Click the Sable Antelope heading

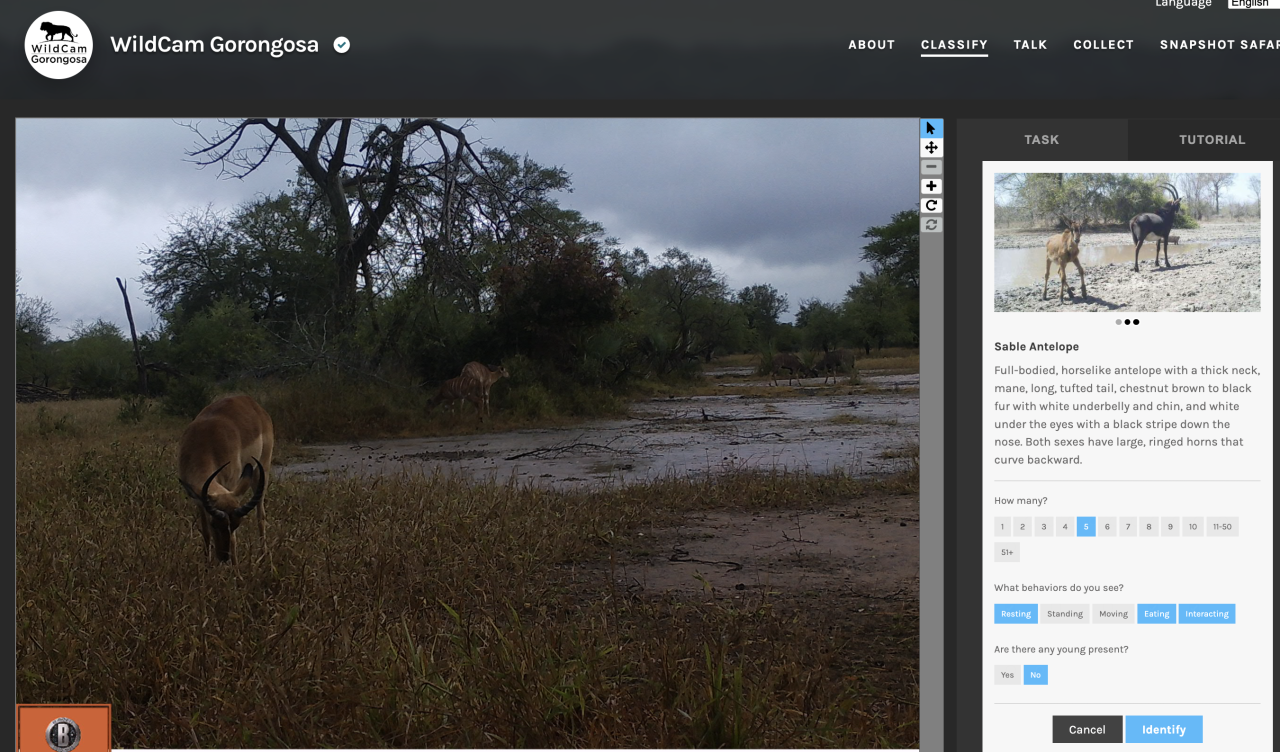pyautogui.click(x=1036, y=347)
